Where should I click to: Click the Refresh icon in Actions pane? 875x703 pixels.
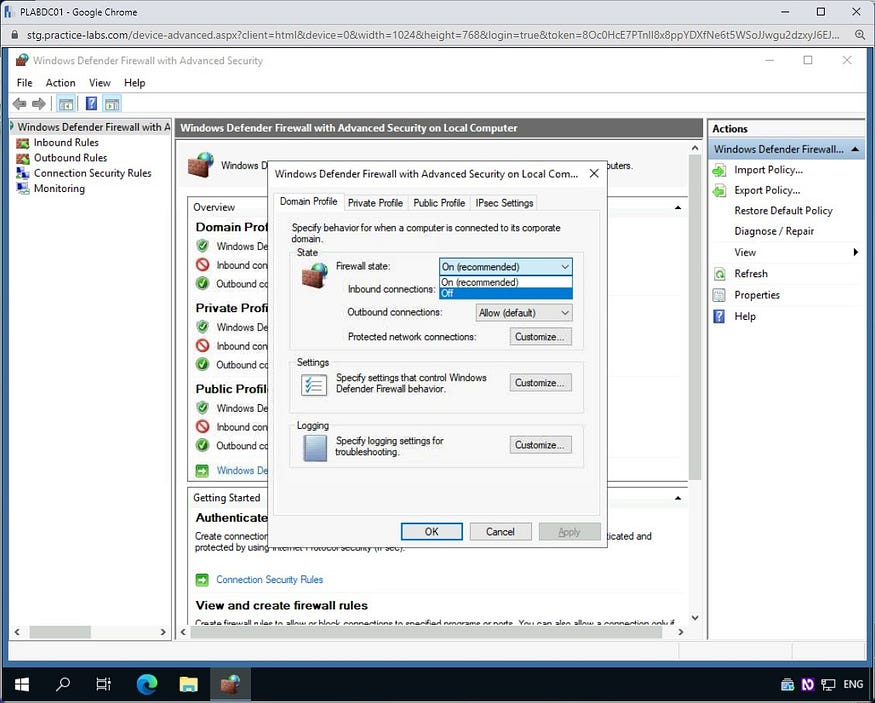[x=719, y=274]
